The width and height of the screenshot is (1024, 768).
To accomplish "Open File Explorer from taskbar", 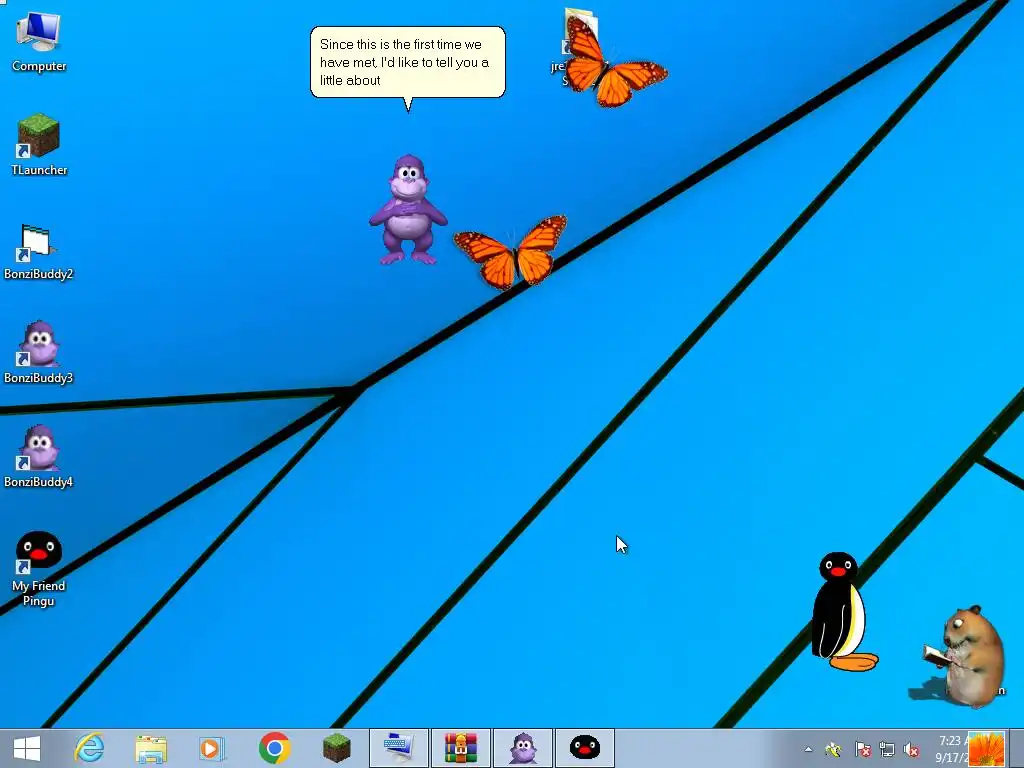I will click(x=151, y=748).
